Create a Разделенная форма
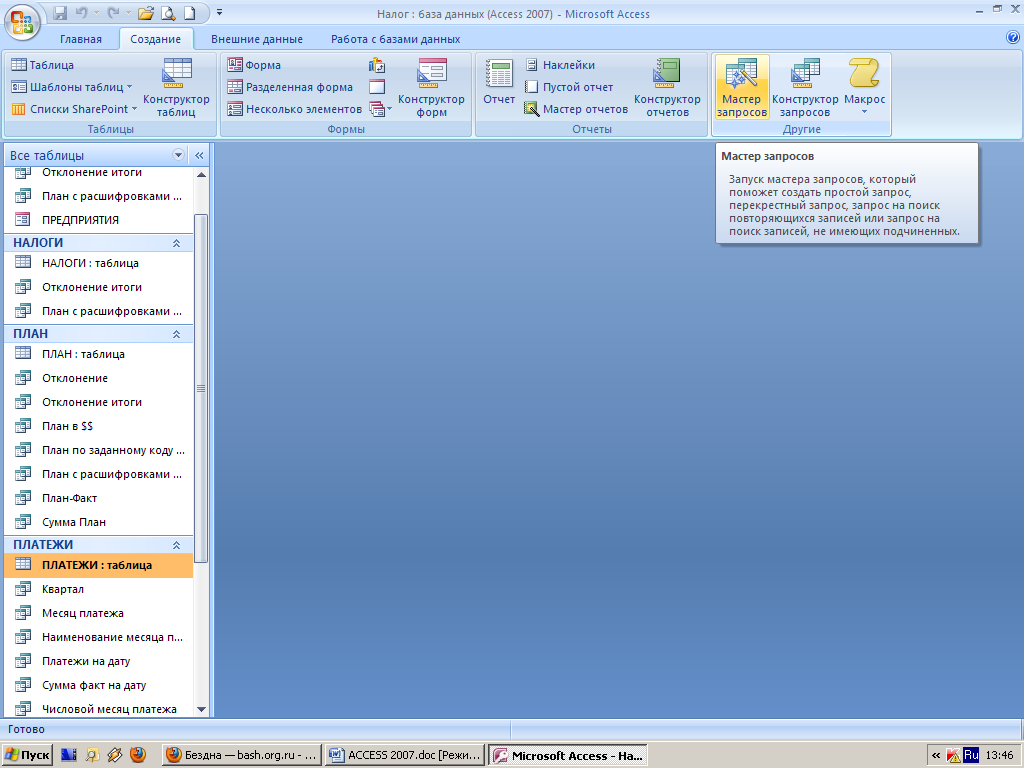The image size is (1024, 768). point(290,87)
